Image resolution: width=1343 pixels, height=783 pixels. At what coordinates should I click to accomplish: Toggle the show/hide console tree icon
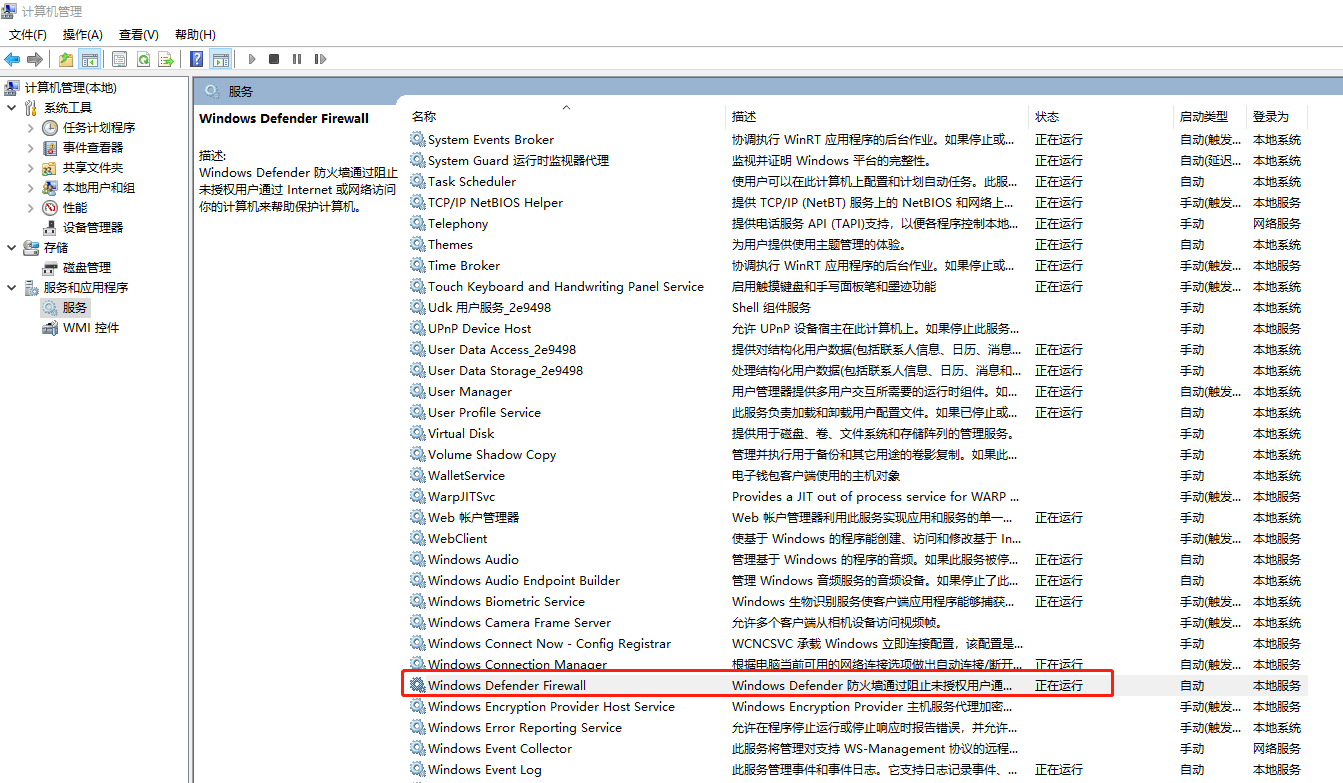coord(89,59)
